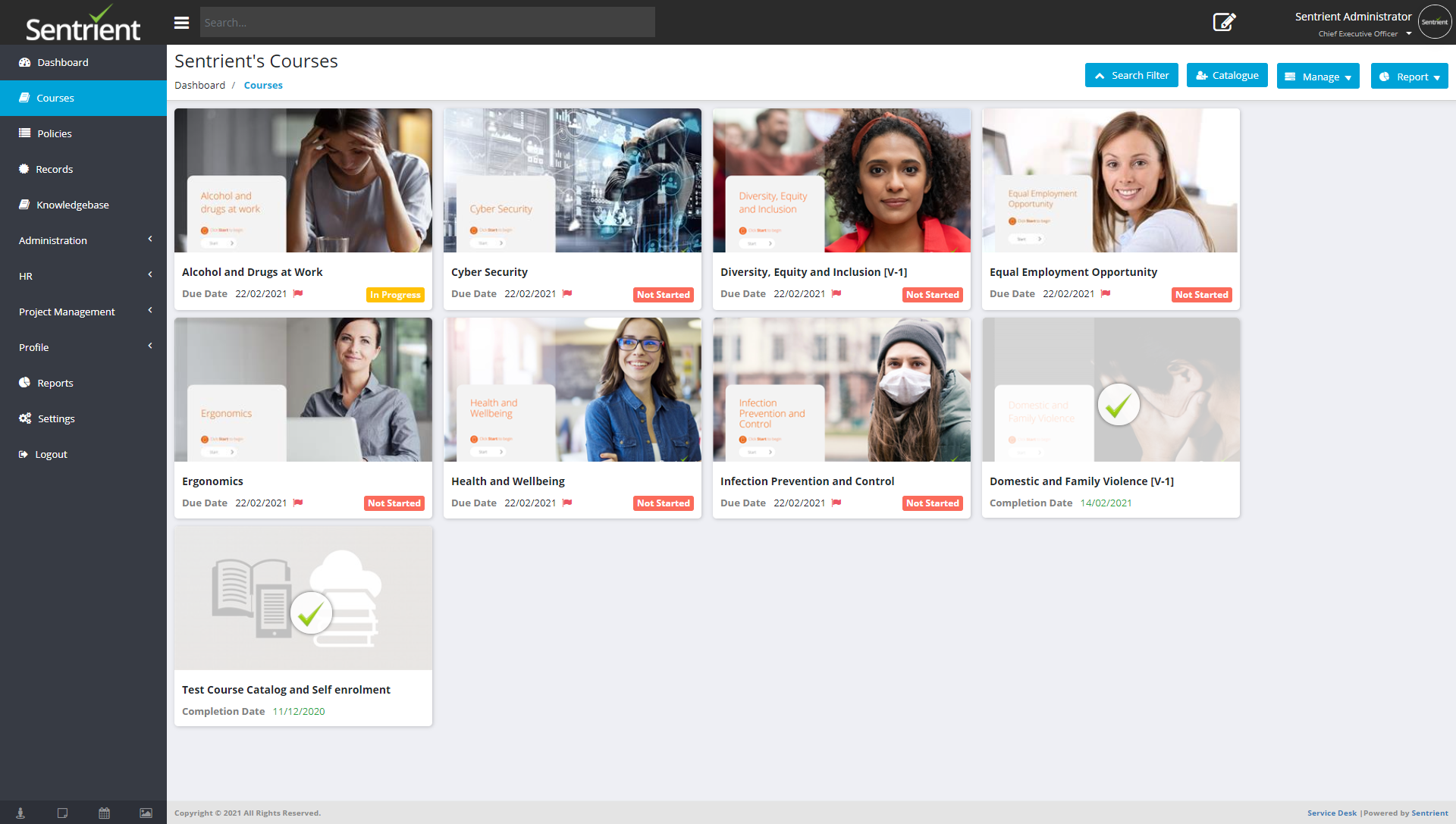The width and height of the screenshot is (1456, 824).
Task: Open the Report dropdown
Action: [x=1409, y=76]
